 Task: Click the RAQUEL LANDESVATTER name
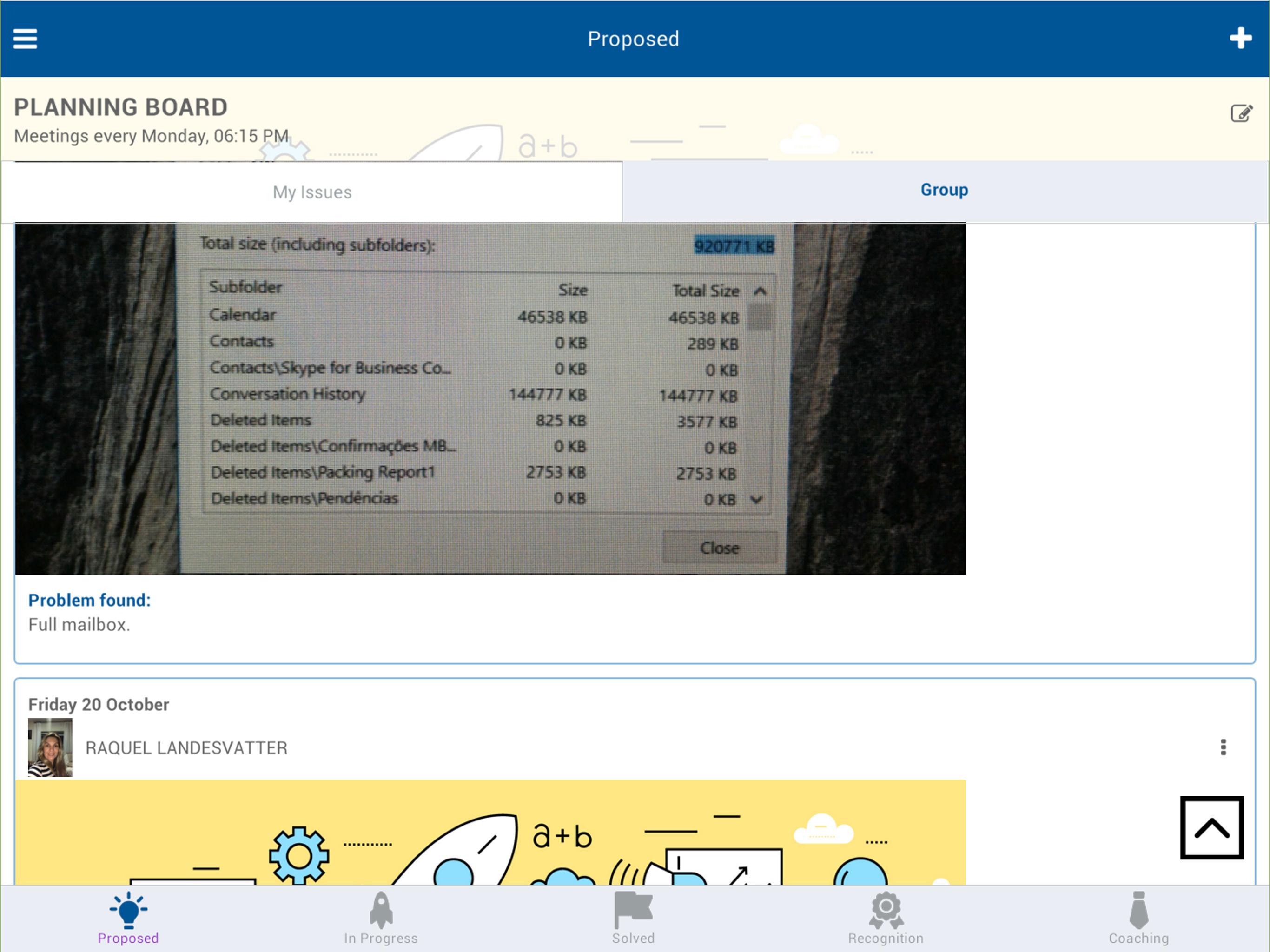tap(186, 748)
